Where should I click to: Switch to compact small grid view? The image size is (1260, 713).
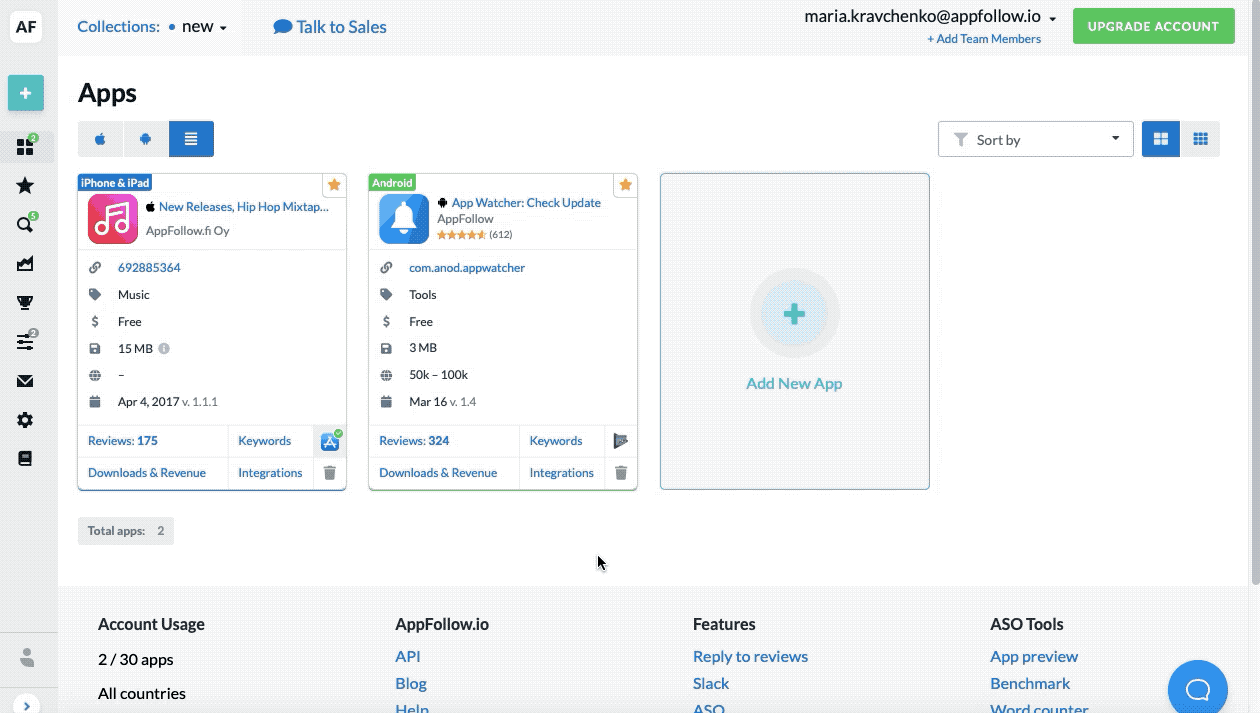click(1200, 139)
